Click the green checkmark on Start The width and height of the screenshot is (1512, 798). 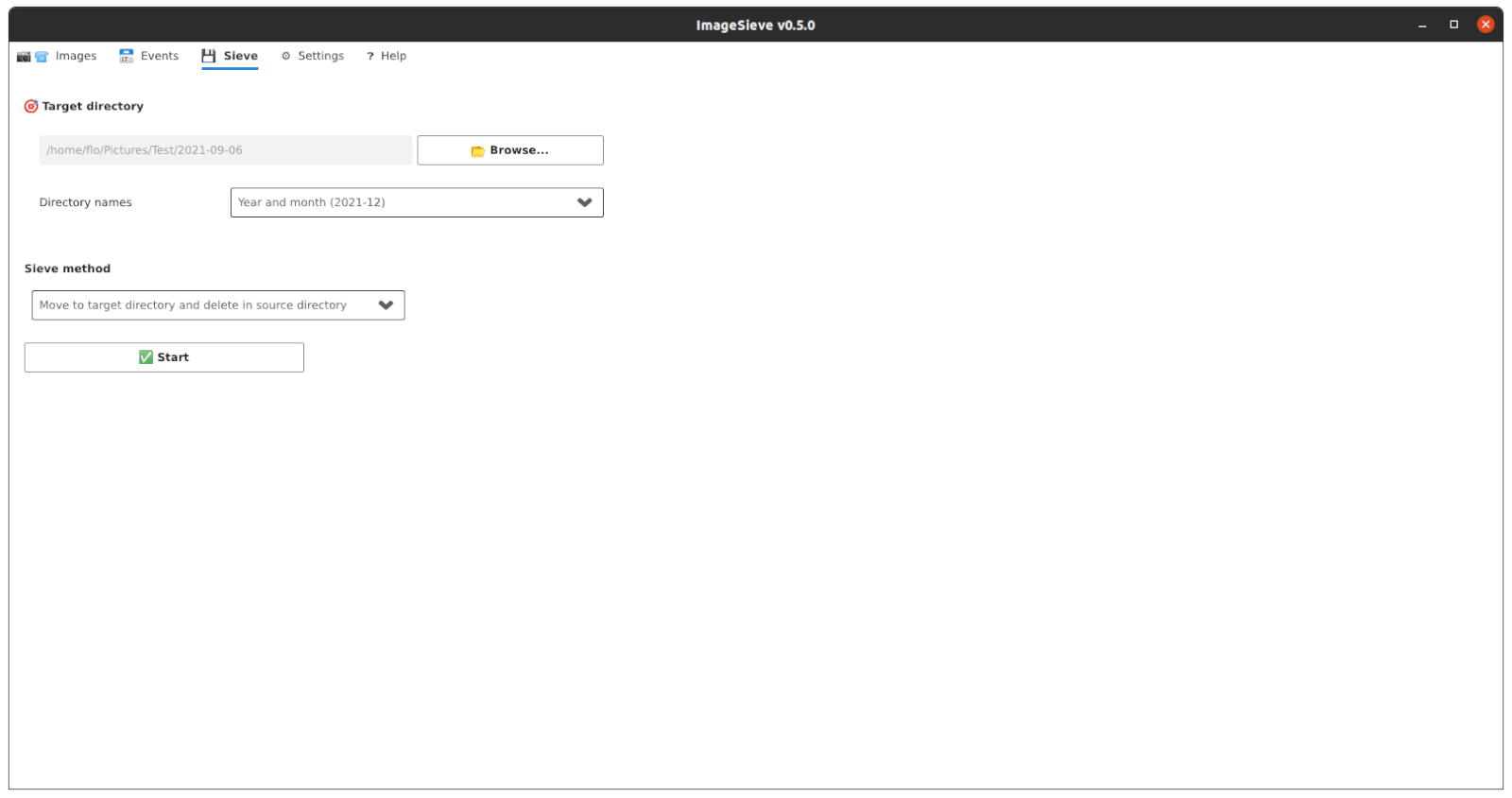146,357
